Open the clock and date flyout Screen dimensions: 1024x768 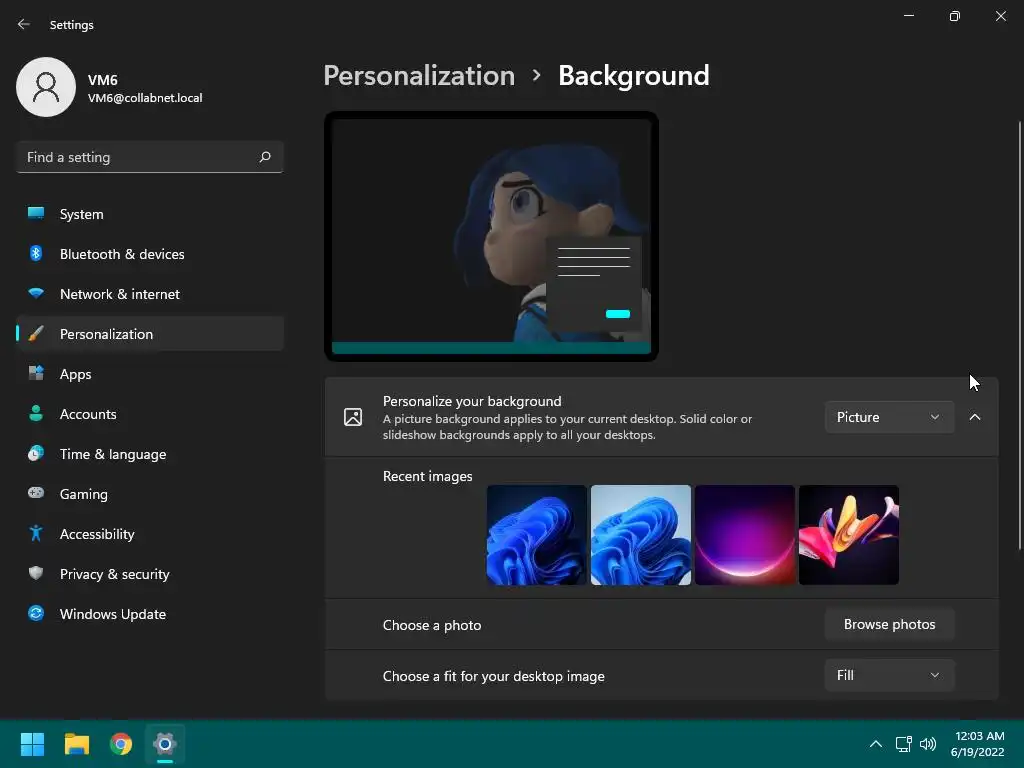[x=978, y=744]
